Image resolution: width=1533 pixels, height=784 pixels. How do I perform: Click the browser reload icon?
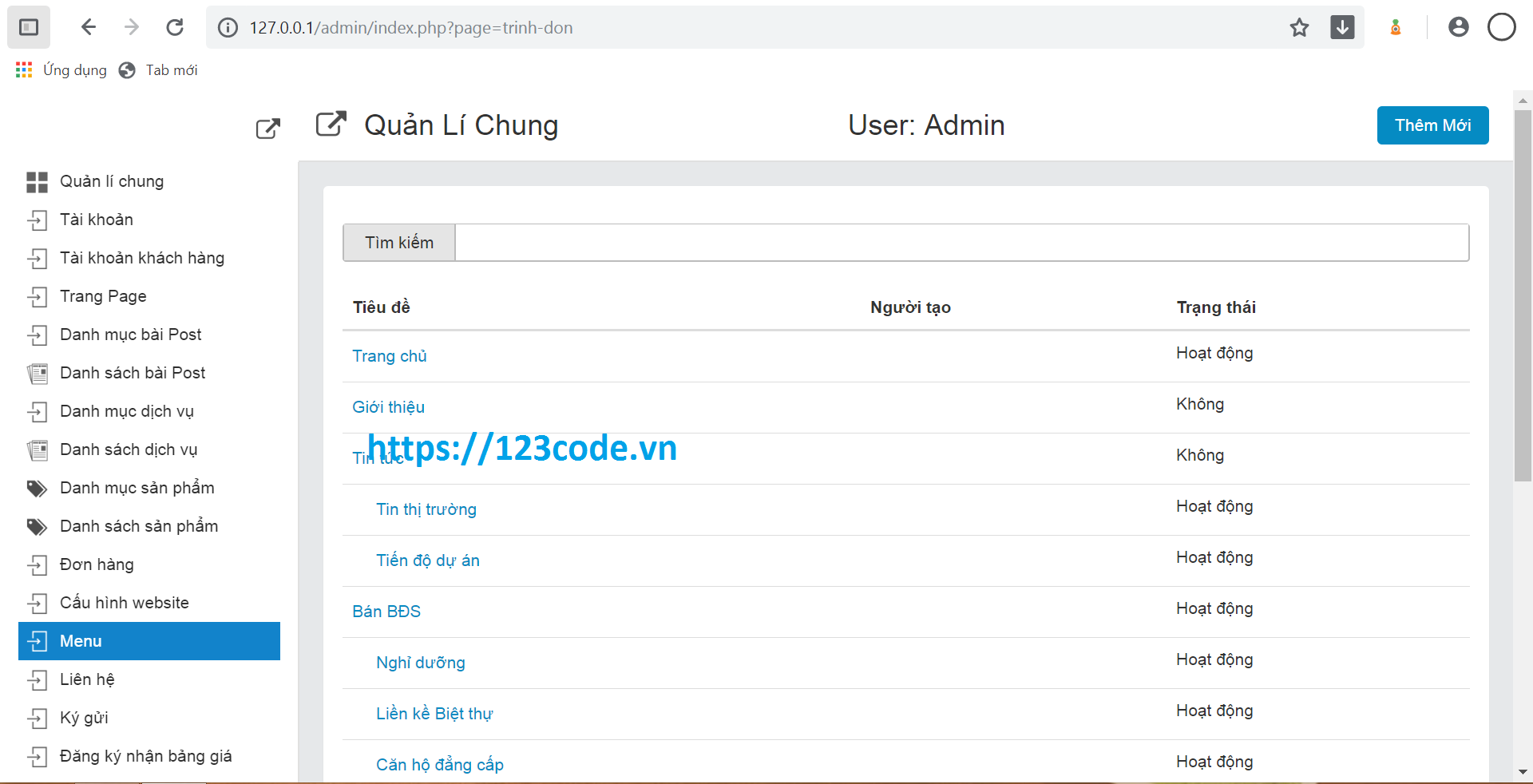click(175, 26)
